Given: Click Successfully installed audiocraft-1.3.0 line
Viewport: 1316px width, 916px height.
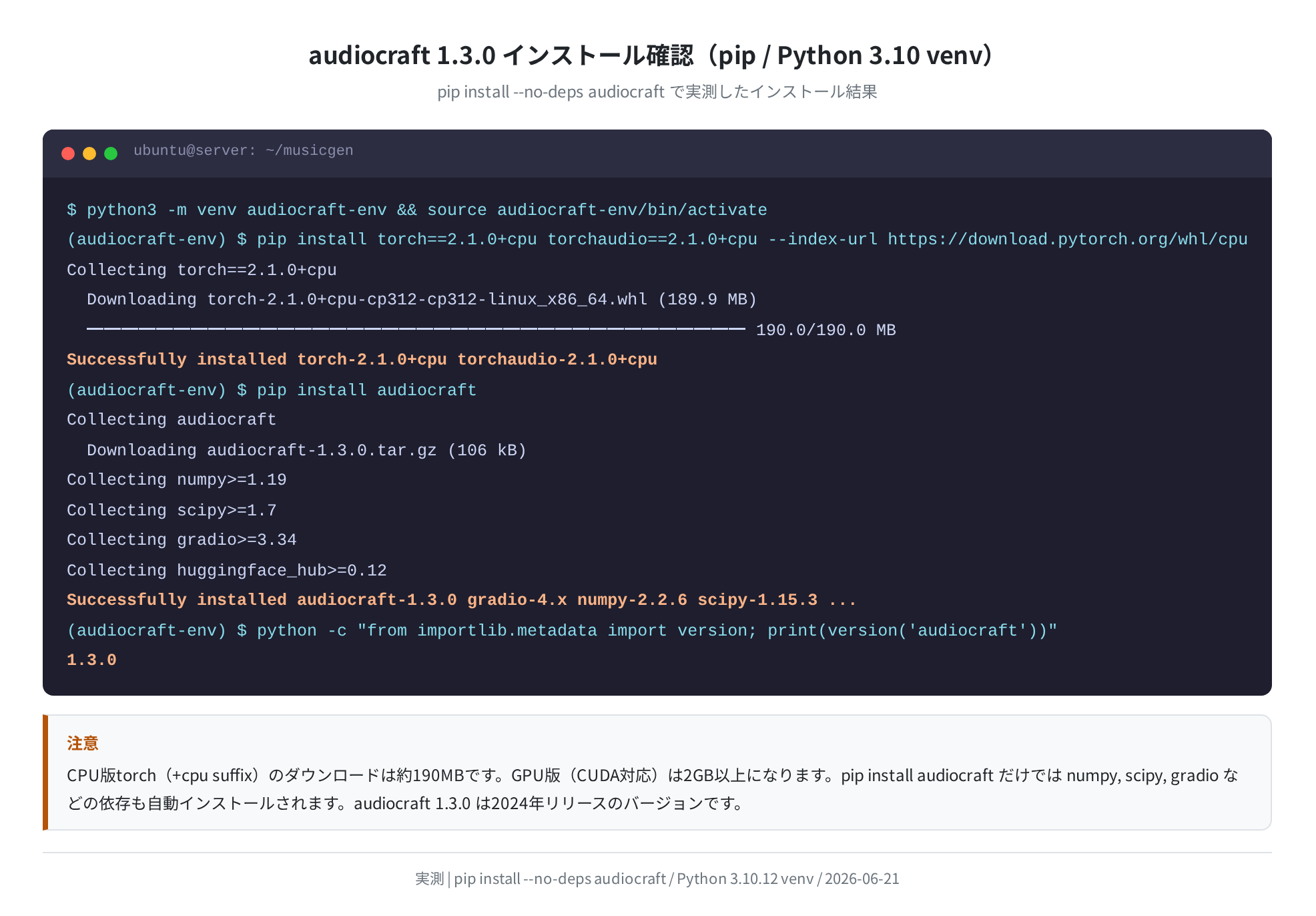Looking at the screenshot, I should click(462, 600).
